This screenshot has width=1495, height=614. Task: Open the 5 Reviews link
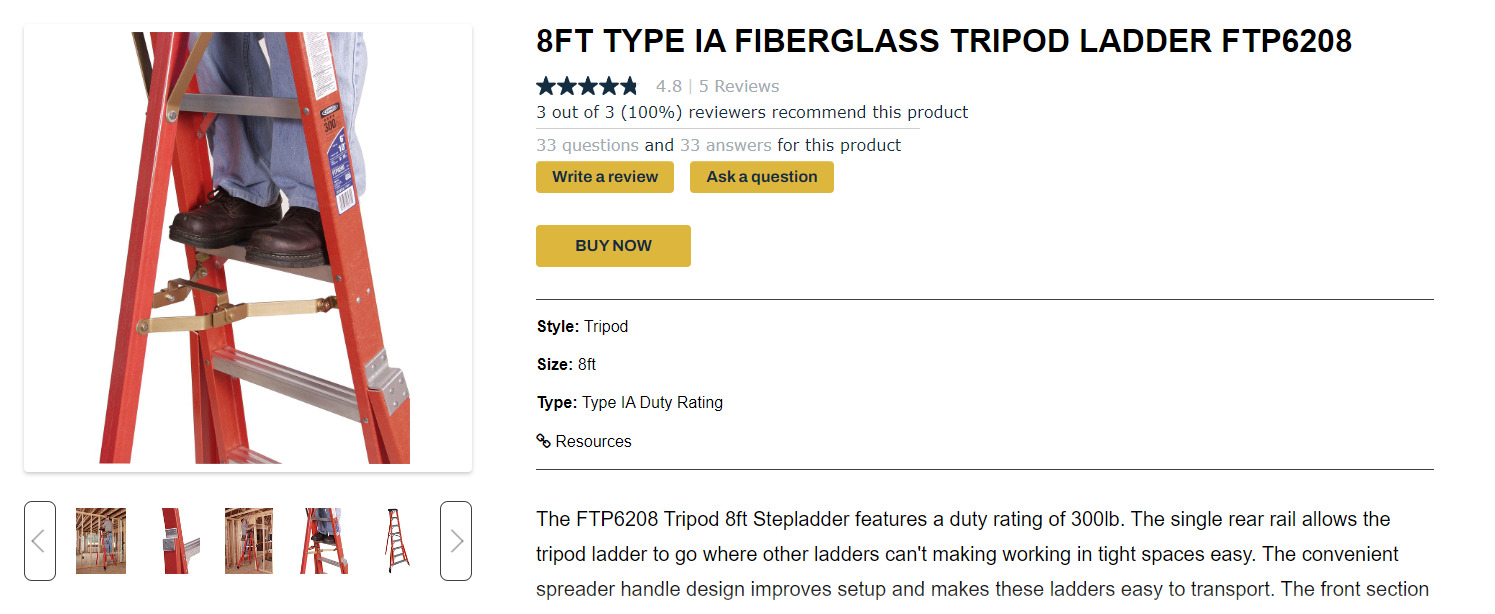coord(739,86)
